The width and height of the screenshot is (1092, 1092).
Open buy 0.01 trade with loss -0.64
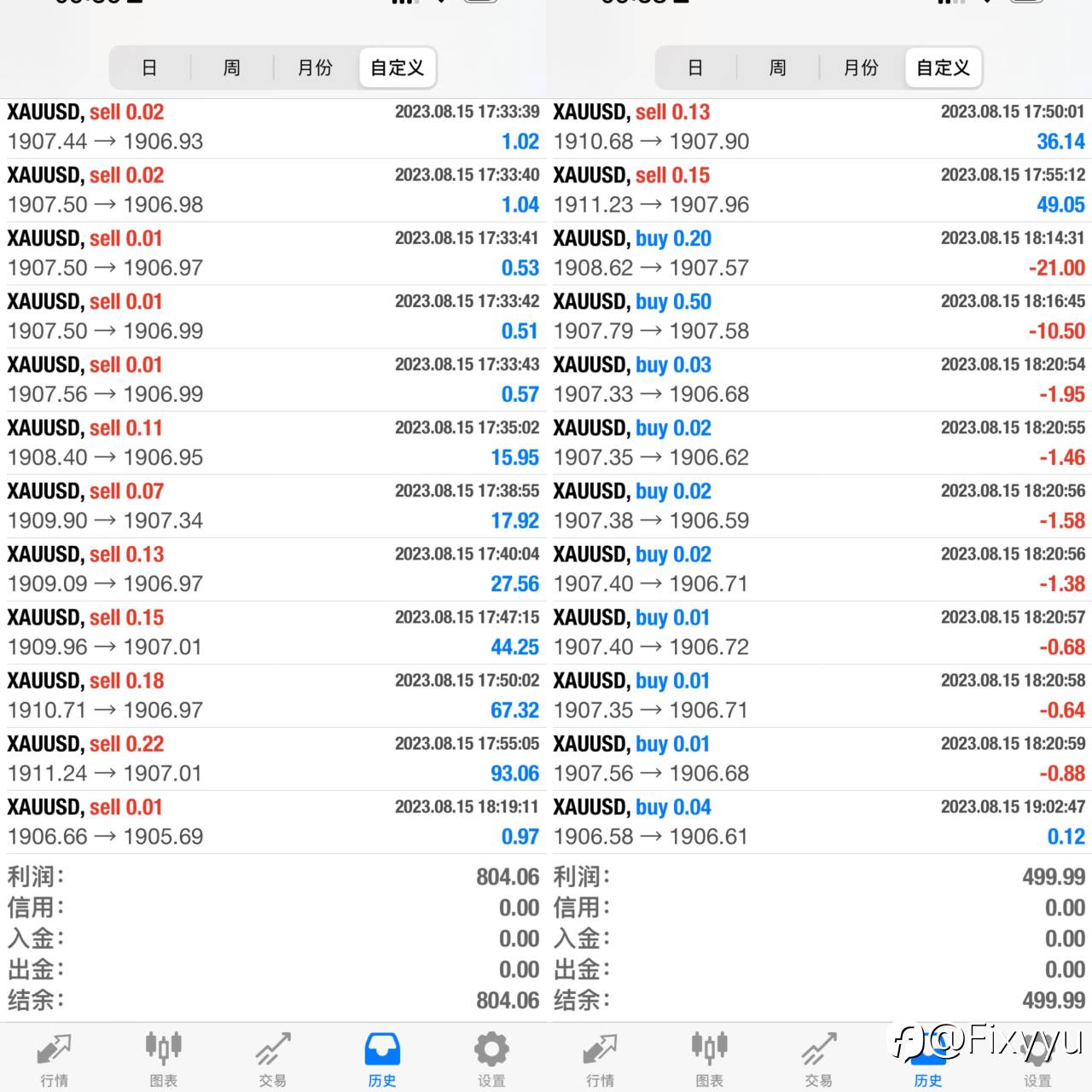coord(819,695)
